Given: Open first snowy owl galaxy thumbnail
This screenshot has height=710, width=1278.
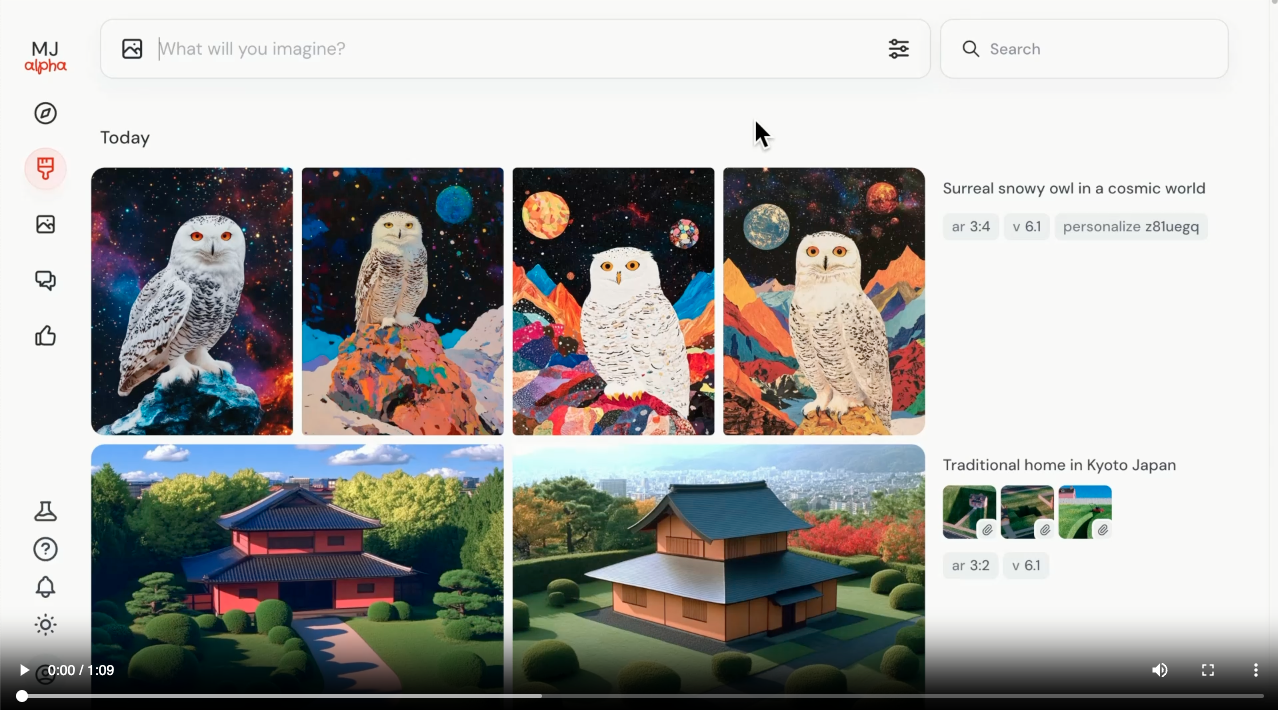Looking at the screenshot, I should pyautogui.click(x=192, y=301).
